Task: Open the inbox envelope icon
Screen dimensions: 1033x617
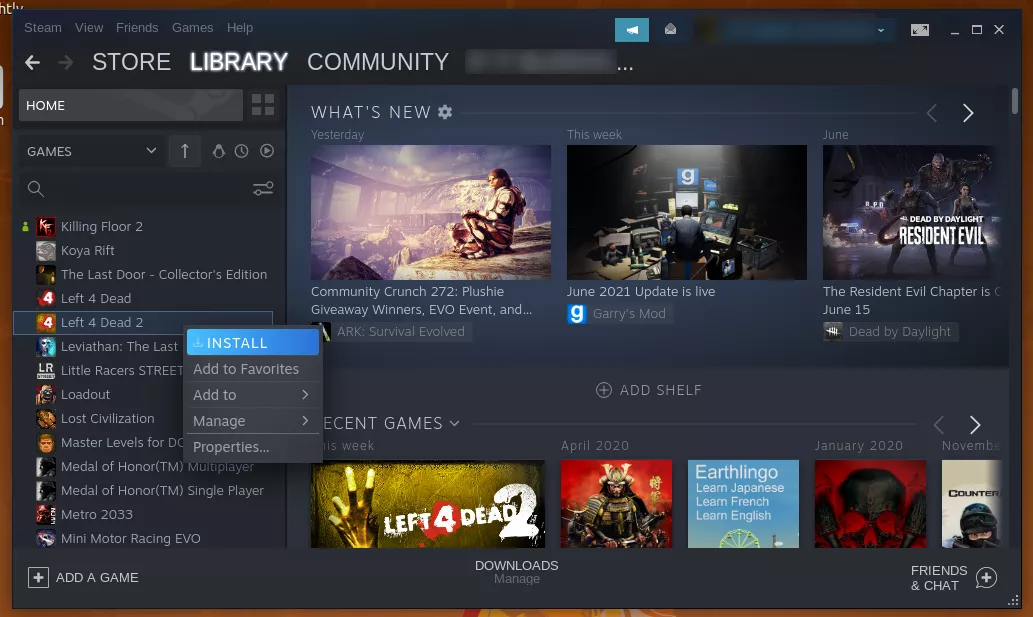Action: tap(670, 30)
